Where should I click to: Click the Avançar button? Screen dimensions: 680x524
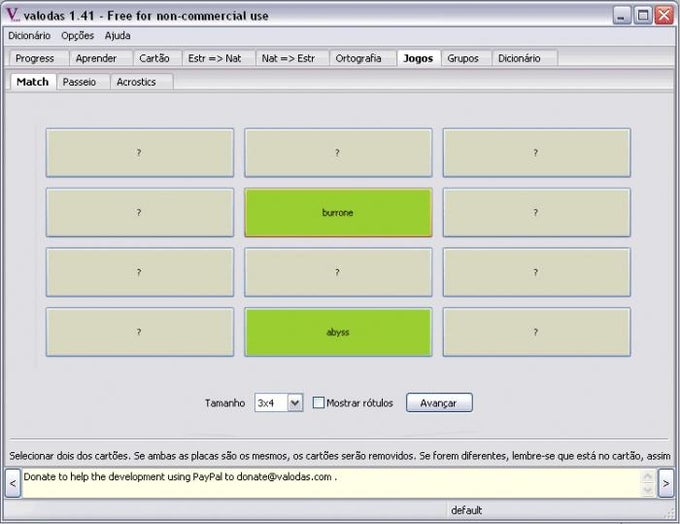tap(439, 403)
